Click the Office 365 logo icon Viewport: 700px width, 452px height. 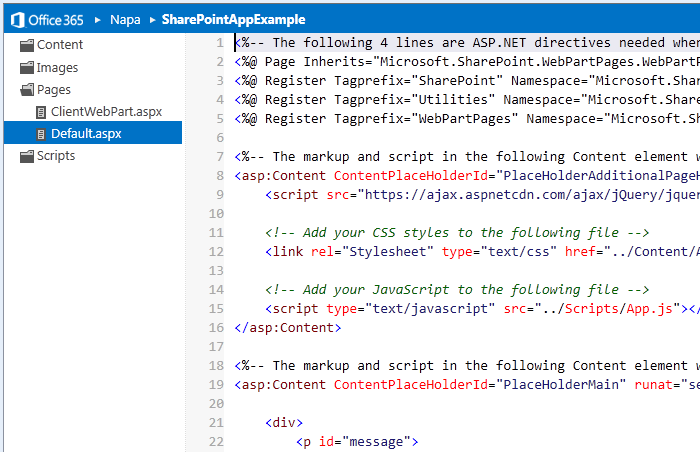[18, 20]
